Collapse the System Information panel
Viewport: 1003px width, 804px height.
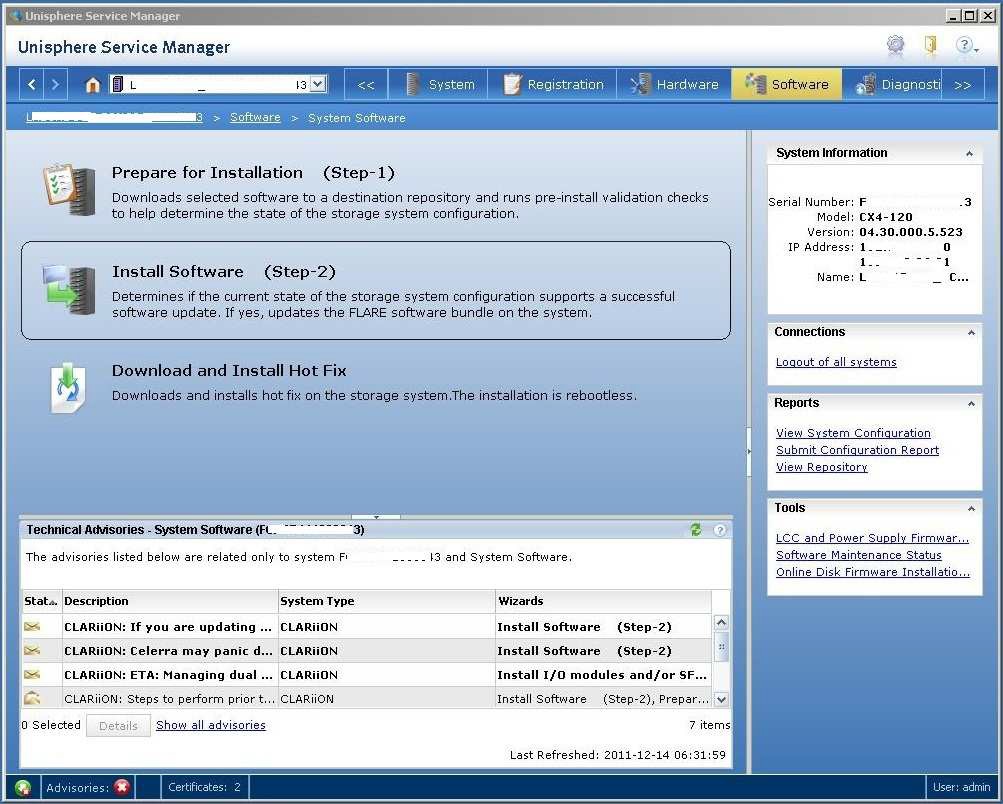[970, 154]
